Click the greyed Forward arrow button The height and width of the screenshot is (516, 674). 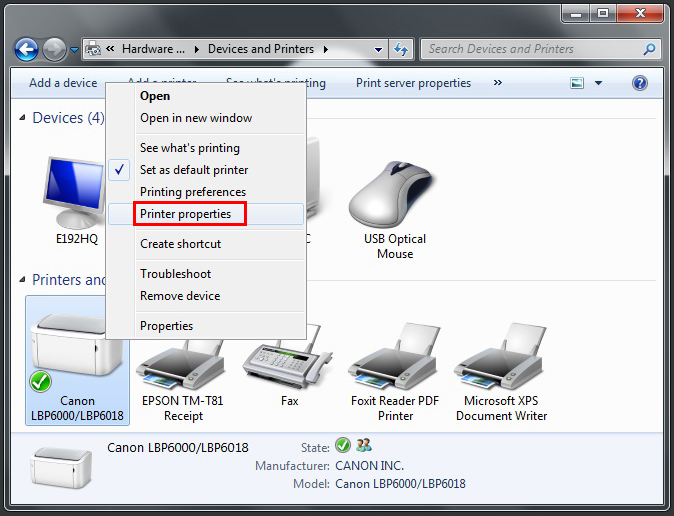click(54, 50)
